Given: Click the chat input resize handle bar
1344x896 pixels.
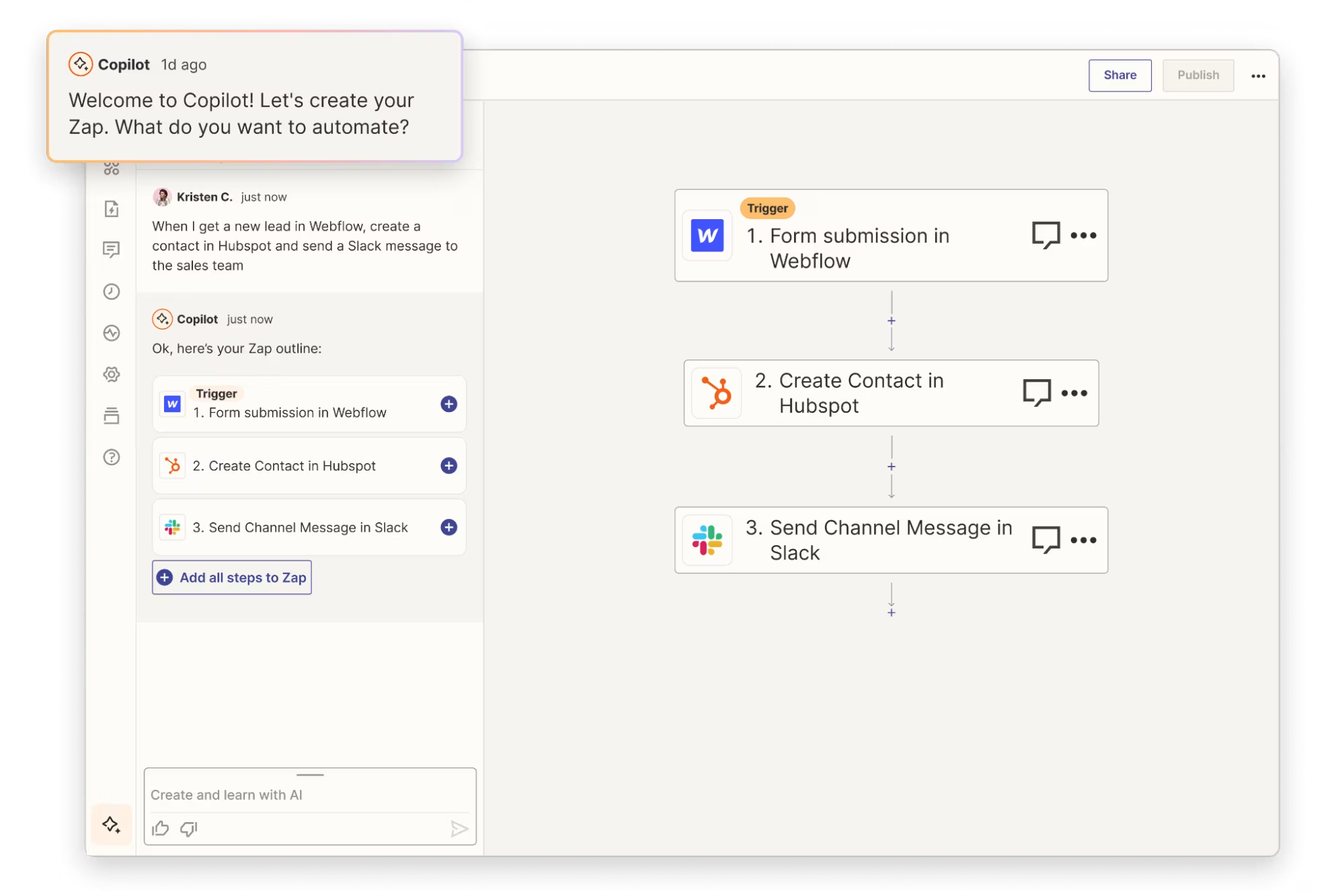Looking at the screenshot, I should pos(310,774).
